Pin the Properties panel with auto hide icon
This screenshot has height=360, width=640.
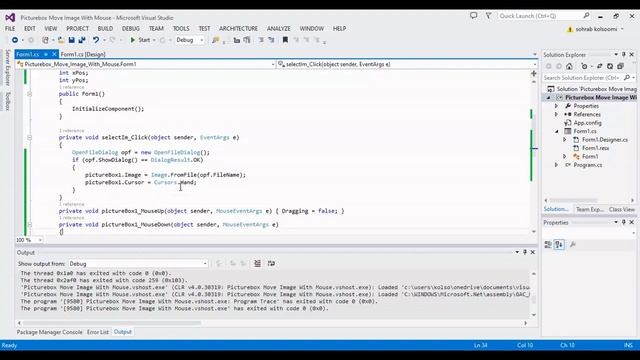pos(624,222)
